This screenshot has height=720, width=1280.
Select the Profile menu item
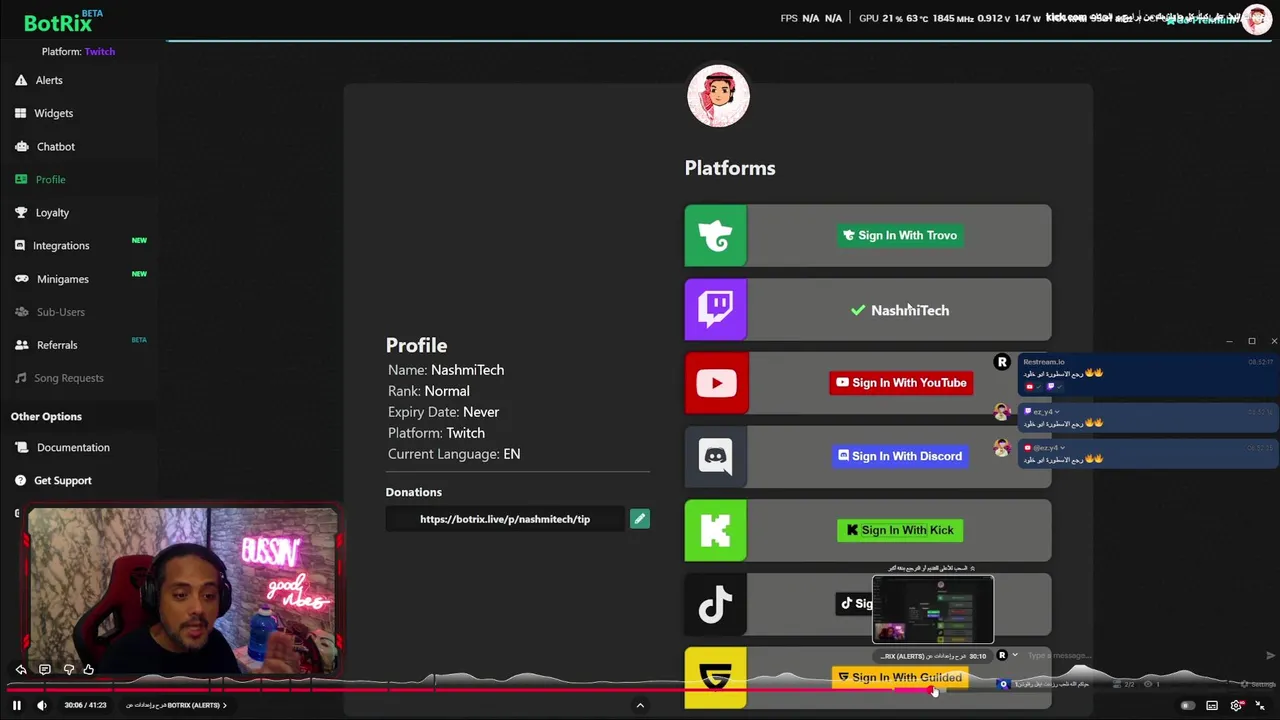[50, 179]
